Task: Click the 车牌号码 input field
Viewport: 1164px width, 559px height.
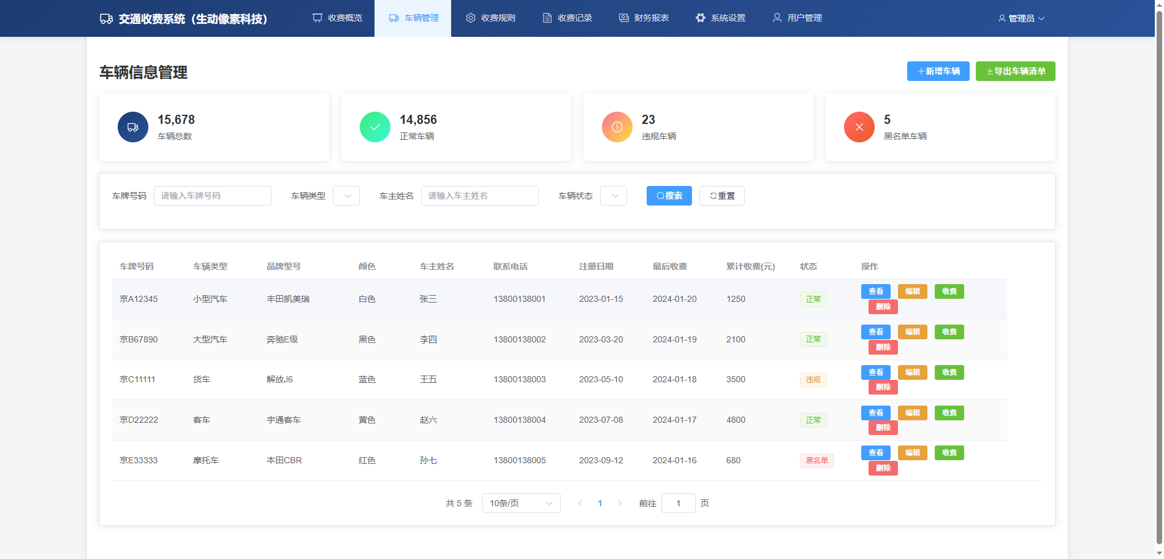Action: (x=212, y=196)
